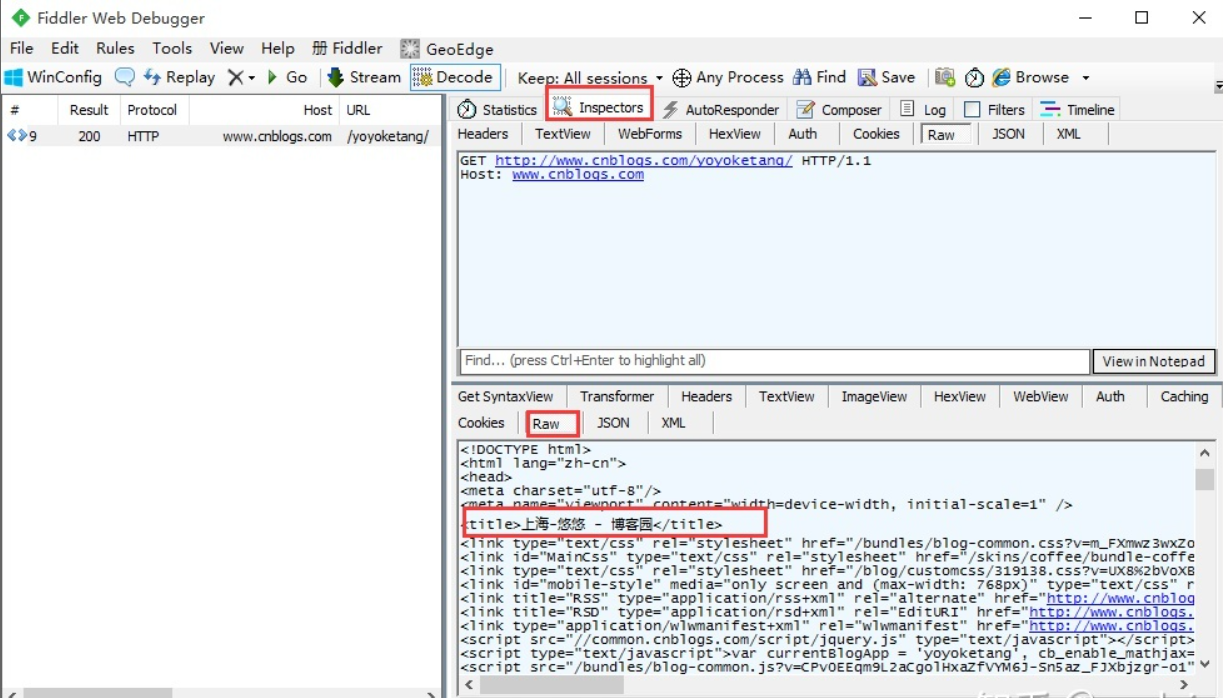The image size is (1223, 698).
Task: Click the Go resume button
Action: tap(287, 77)
